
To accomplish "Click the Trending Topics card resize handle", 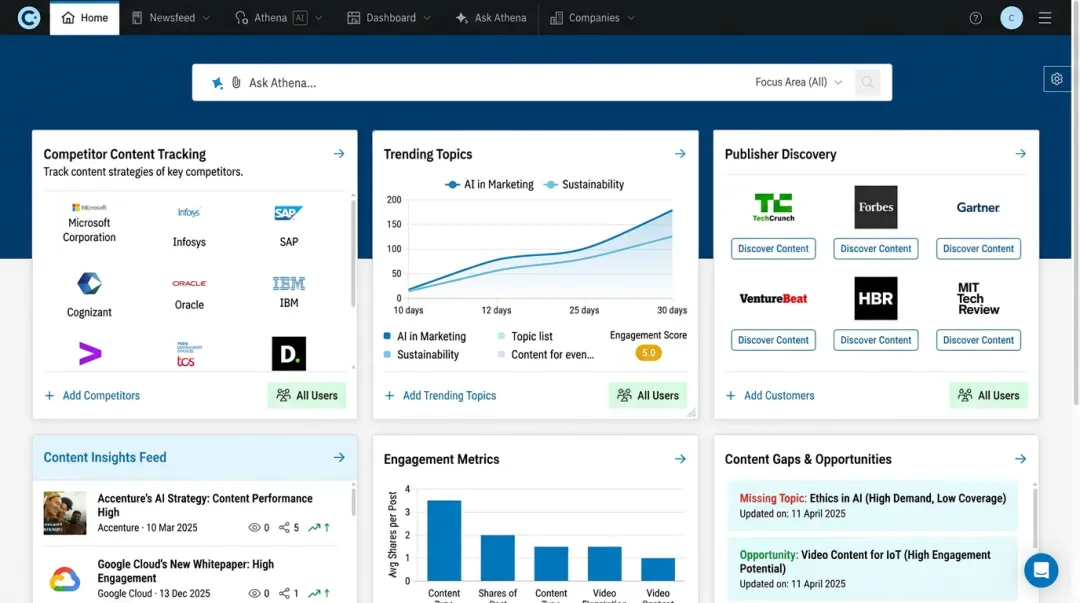I will tap(691, 412).
